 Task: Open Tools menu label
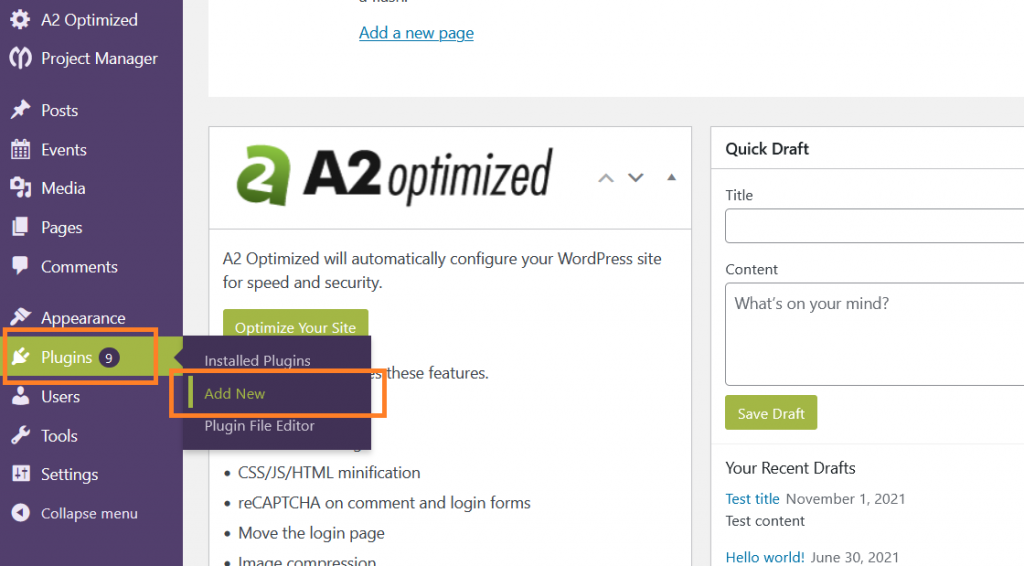click(x=59, y=435)
